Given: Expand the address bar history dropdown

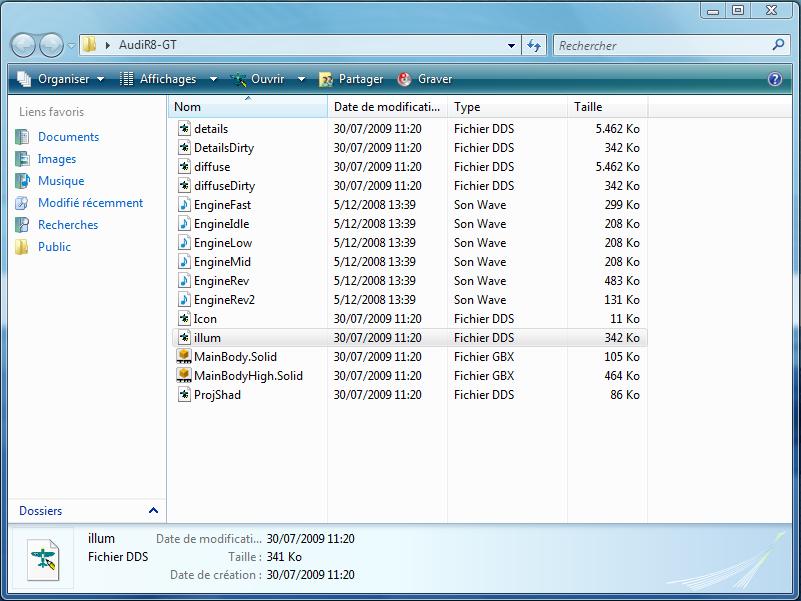Looking at the screenshot, I should pos(511,45).
